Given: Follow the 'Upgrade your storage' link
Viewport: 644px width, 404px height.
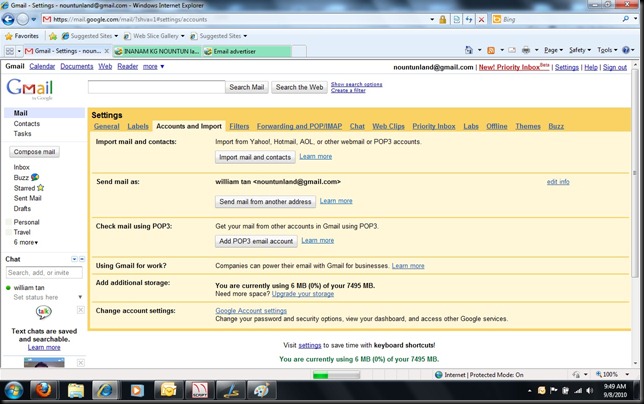Looking at the screenshot, I should [303, 293].
